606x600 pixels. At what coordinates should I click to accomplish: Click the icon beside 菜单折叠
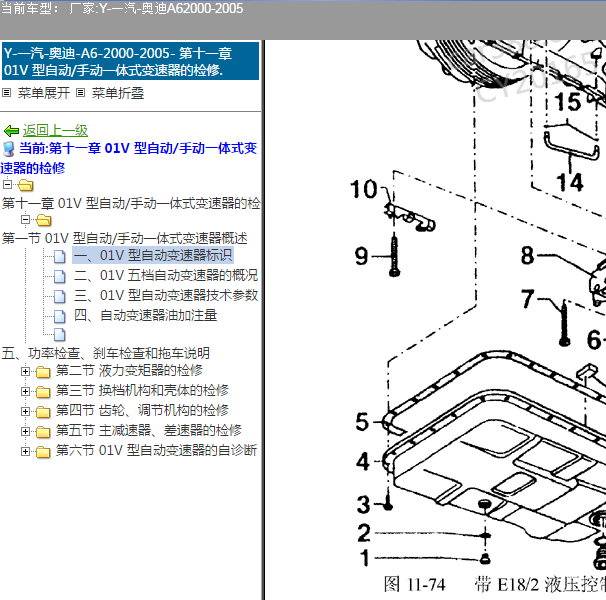tap(80, 93)
